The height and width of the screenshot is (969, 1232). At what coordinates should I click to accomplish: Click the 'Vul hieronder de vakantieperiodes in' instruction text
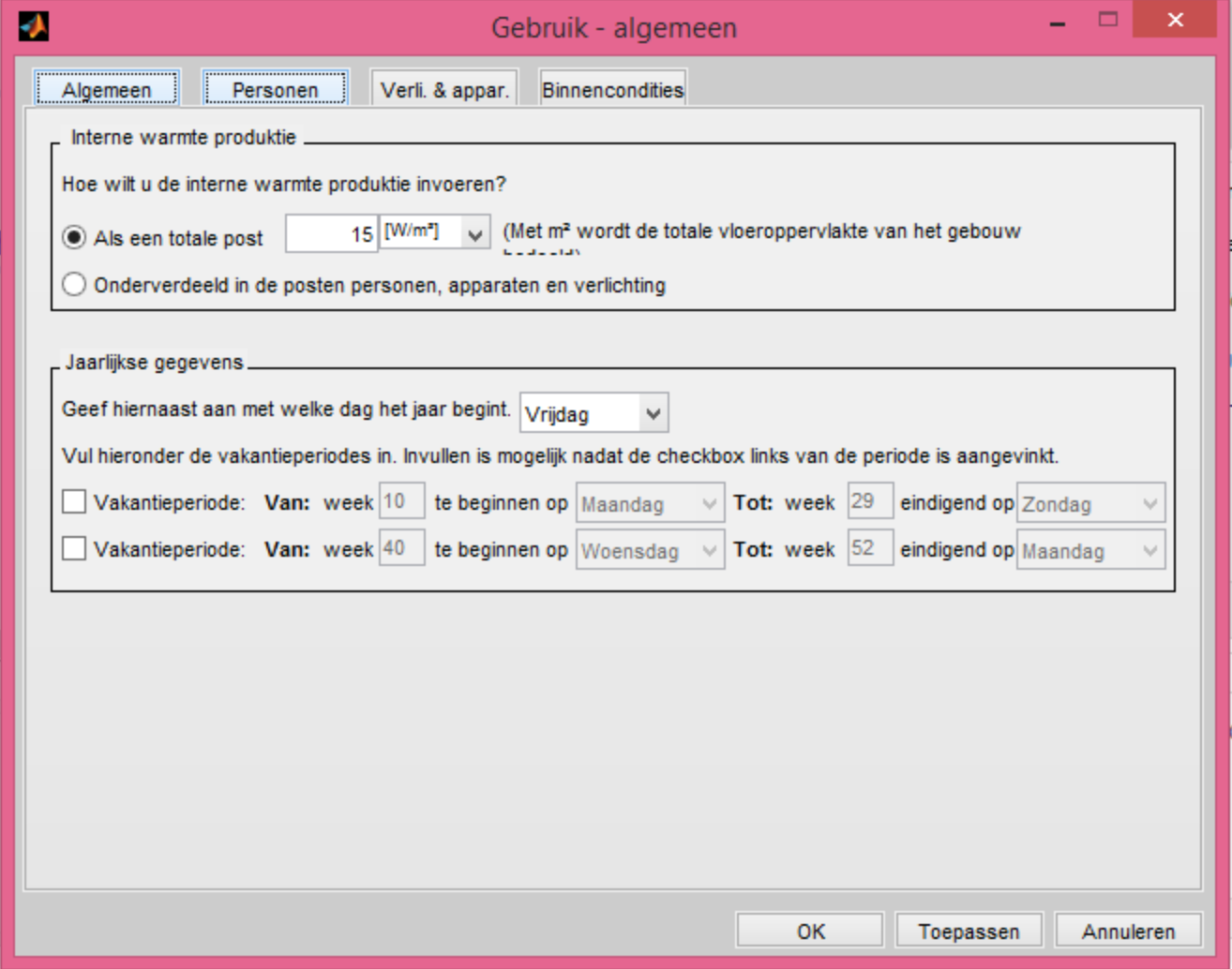coord(560,456)
